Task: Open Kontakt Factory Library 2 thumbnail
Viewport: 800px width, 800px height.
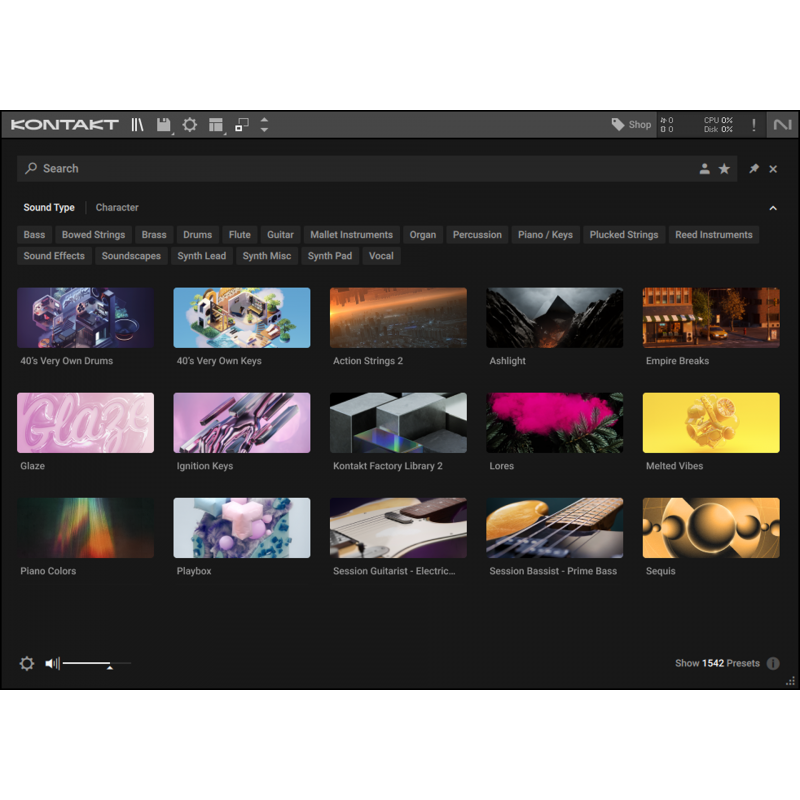Action: [x=398, y=423]
